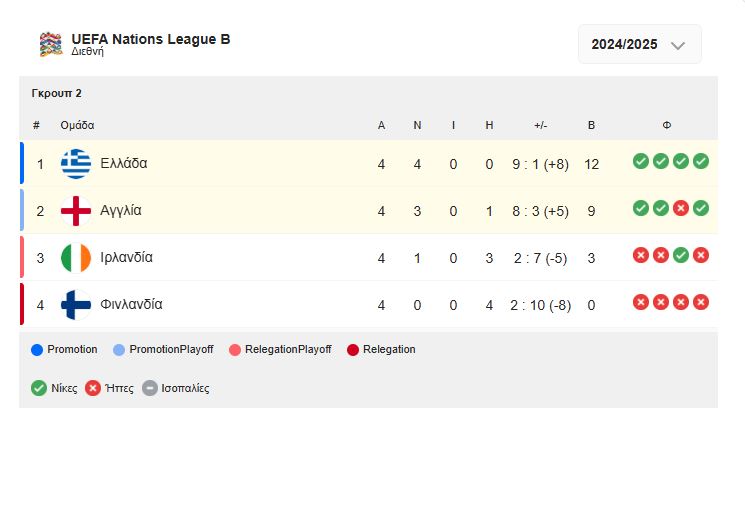Expand season selector using chevron arrow
The width and height of the screenshot is (745, 514).
(678, 45)
